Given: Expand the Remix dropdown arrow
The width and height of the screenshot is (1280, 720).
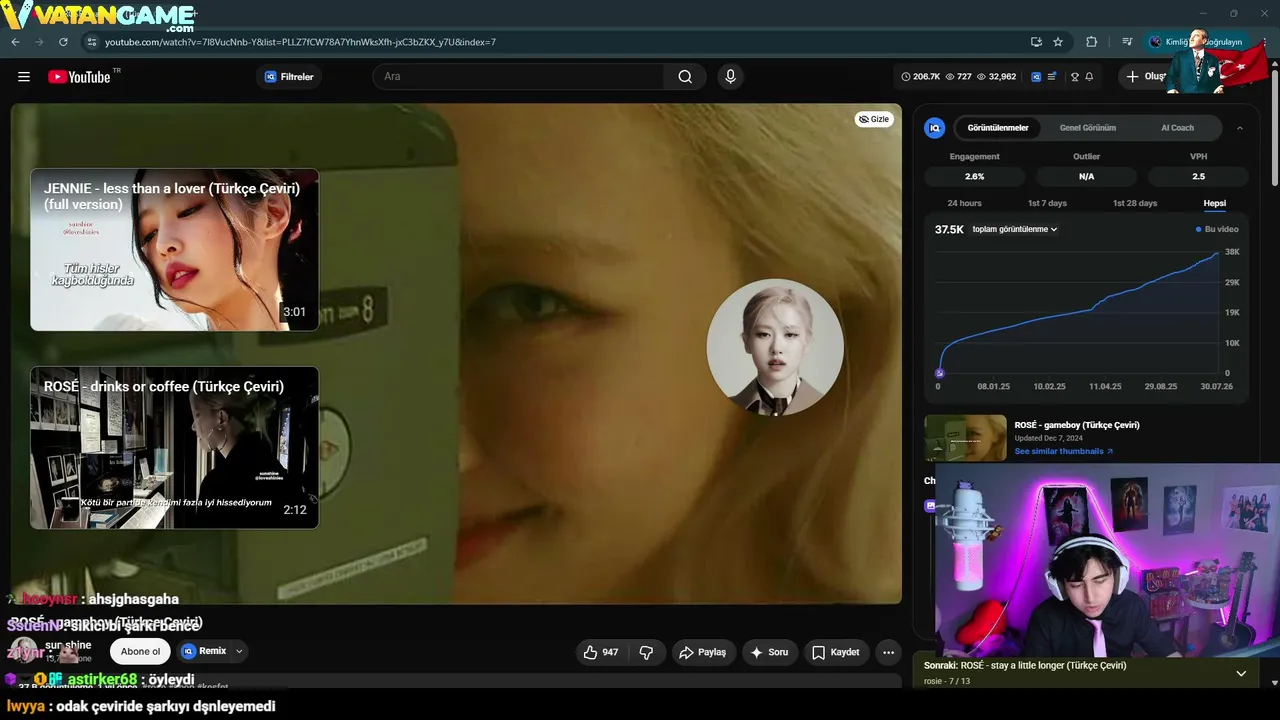Looking at the screenshot, I should click(239, 651).
